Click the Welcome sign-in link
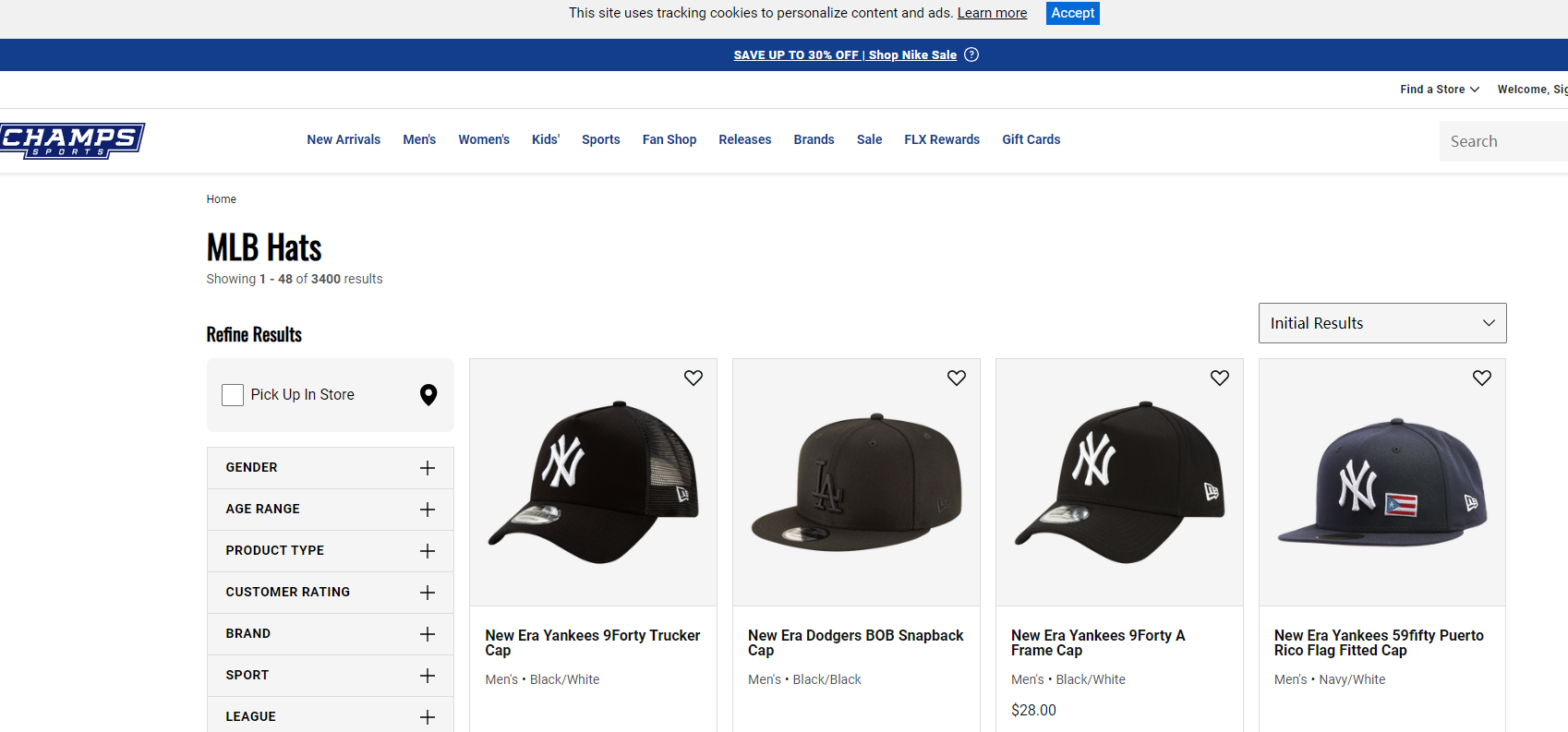The image size is (1568, 732). [x=1532, y=90]
